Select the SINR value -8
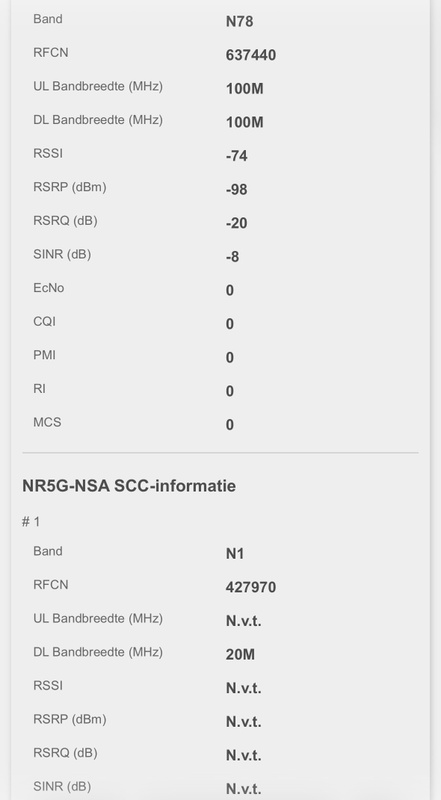Image resolution: width=441 pixels, height=800 pixels. [232, 257]
